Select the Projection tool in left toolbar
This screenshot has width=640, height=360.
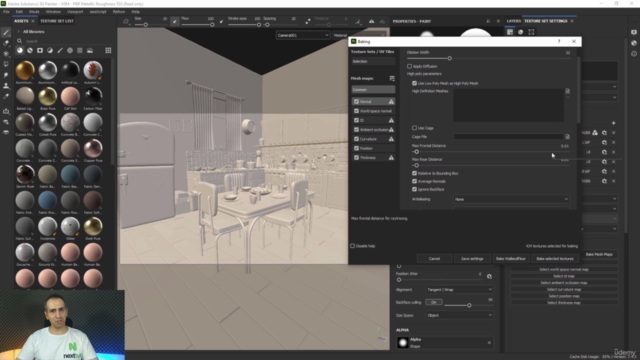pyautogui.click(x=6, y=53)
